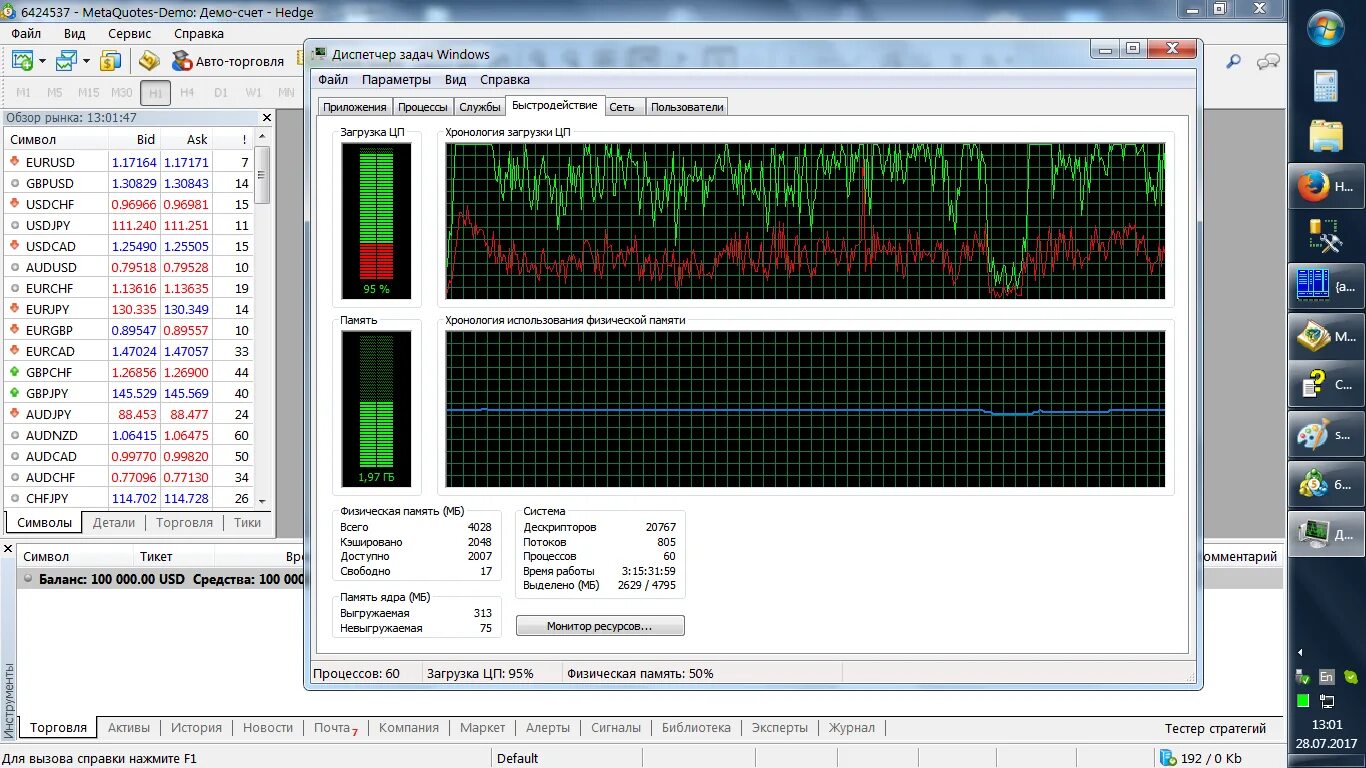Click the dollar-sign Market Watch icon
The image size is (1366, 768).
111,61
